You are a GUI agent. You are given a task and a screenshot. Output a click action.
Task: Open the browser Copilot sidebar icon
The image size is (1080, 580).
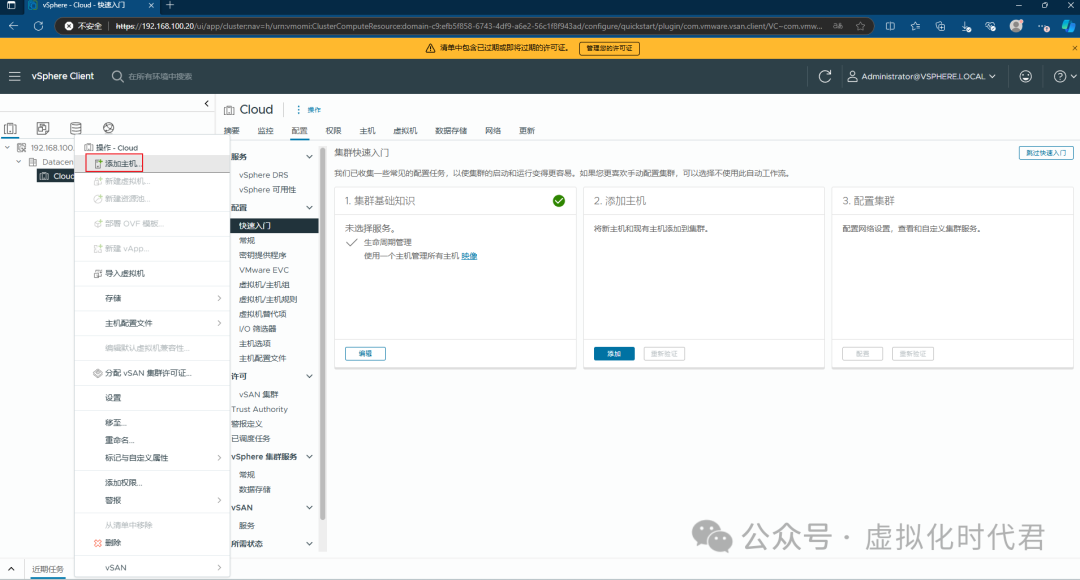tap(1068, 26)
